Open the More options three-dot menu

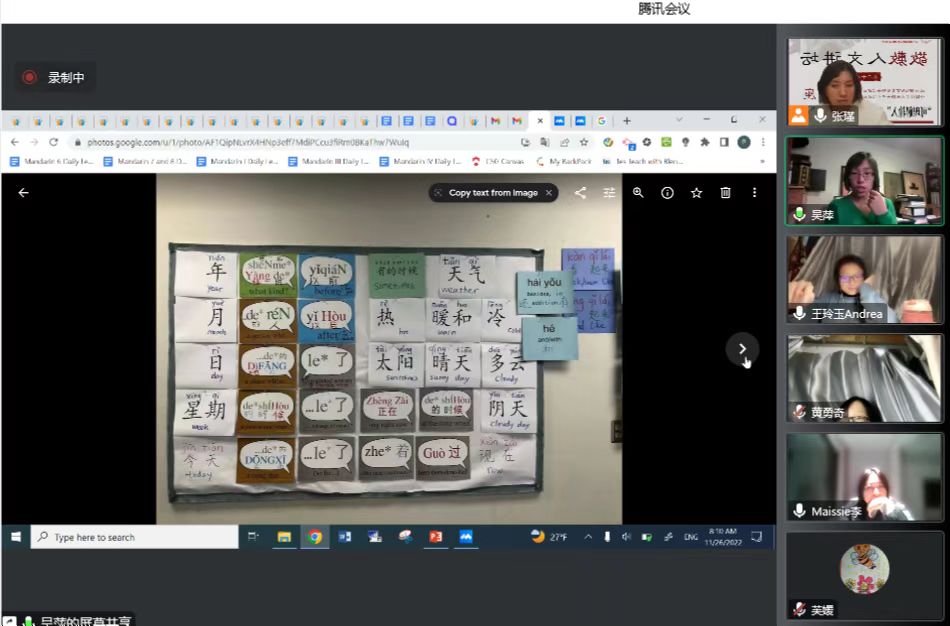point(755,193)
